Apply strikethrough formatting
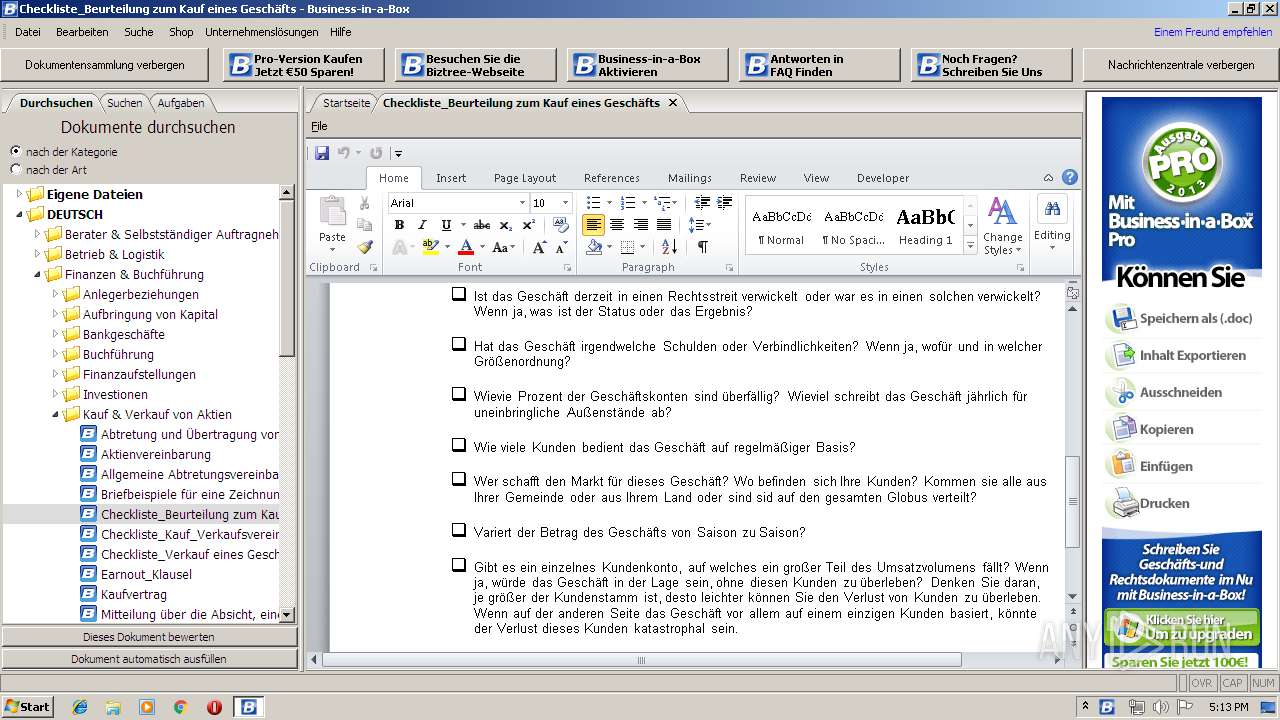This screenshot has width=1280, height=720. [482, 225]
